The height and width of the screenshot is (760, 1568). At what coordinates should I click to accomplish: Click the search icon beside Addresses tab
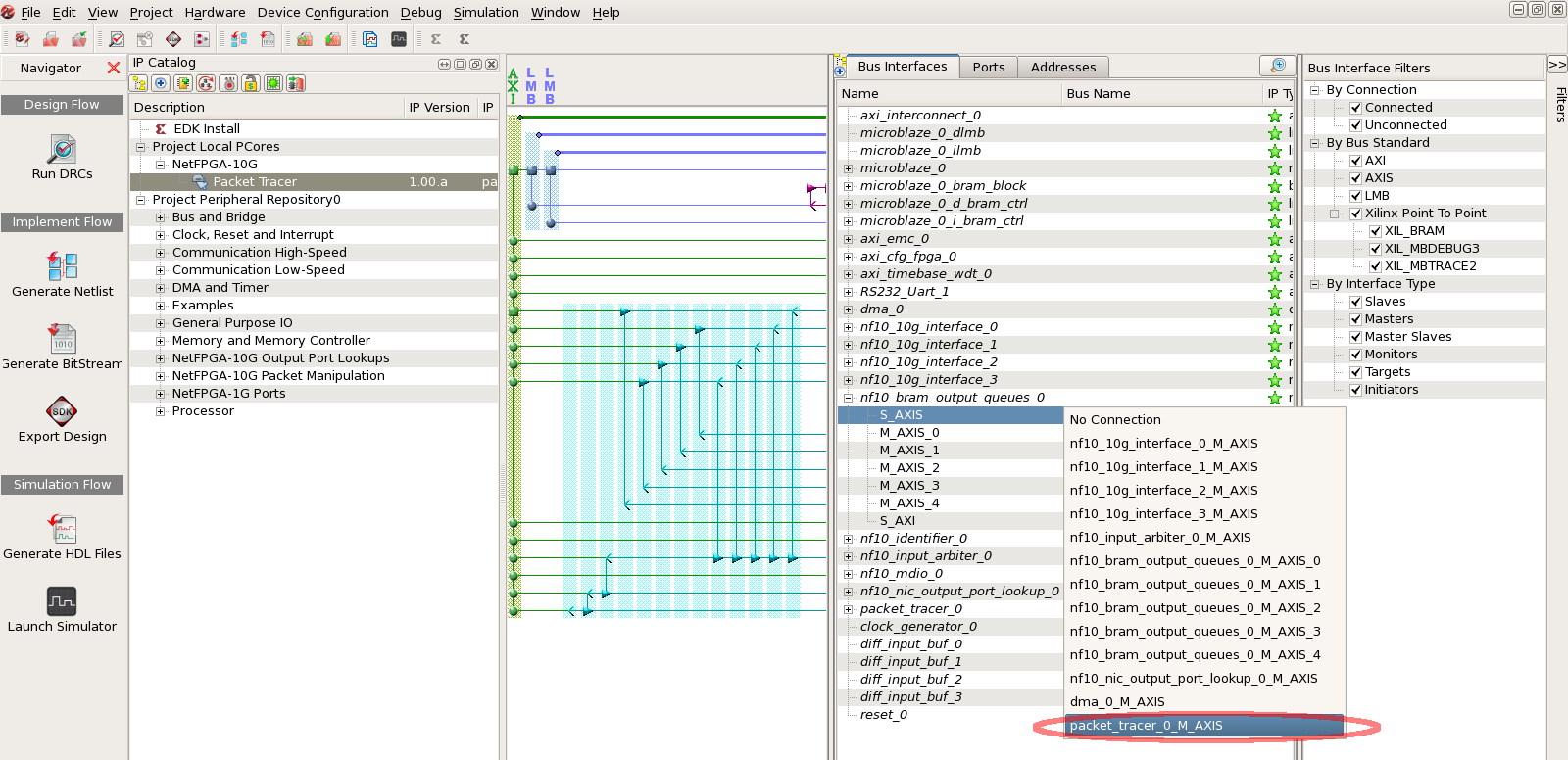point(1277,66)
